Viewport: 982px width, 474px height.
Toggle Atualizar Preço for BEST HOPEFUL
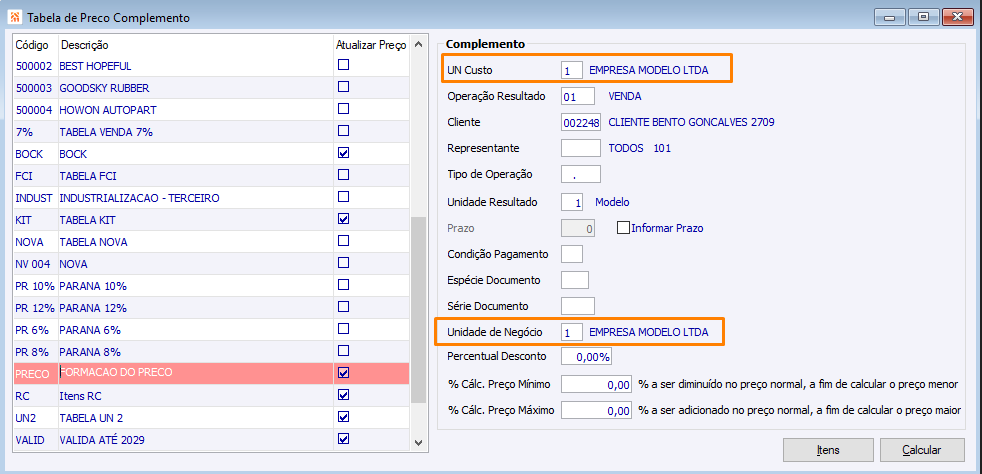point(343,64)
